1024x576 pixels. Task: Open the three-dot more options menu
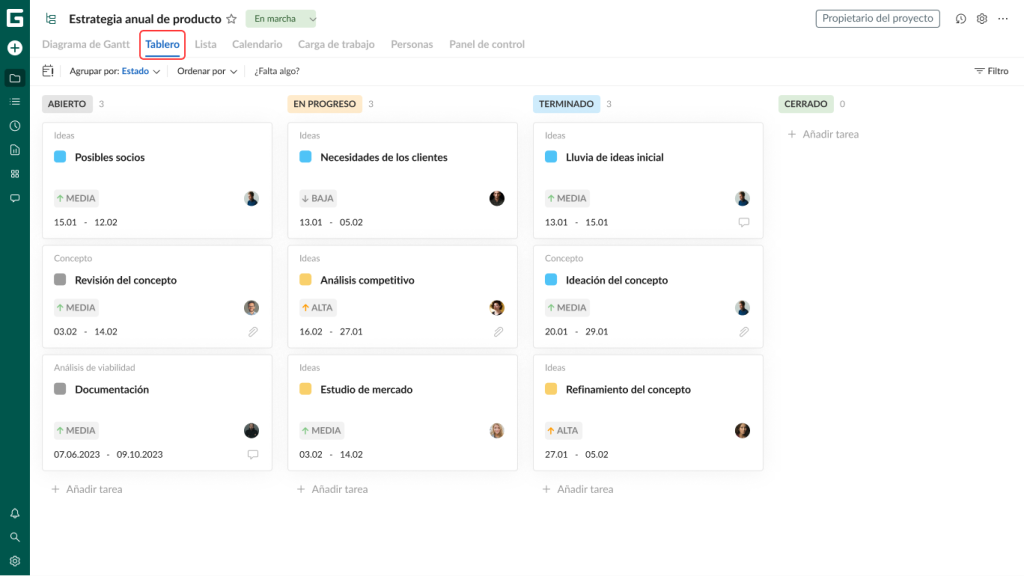(x=1003, y=19)
